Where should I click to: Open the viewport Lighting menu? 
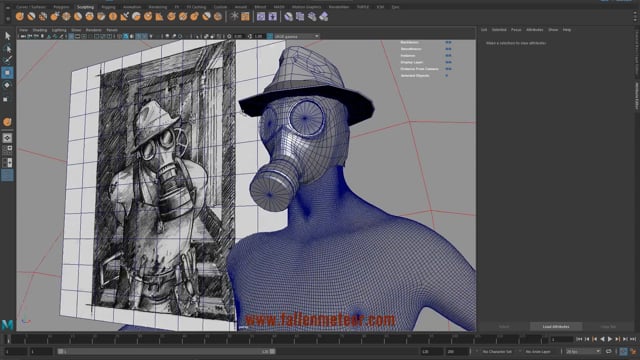pyautogui.click(x=59, y=30)
